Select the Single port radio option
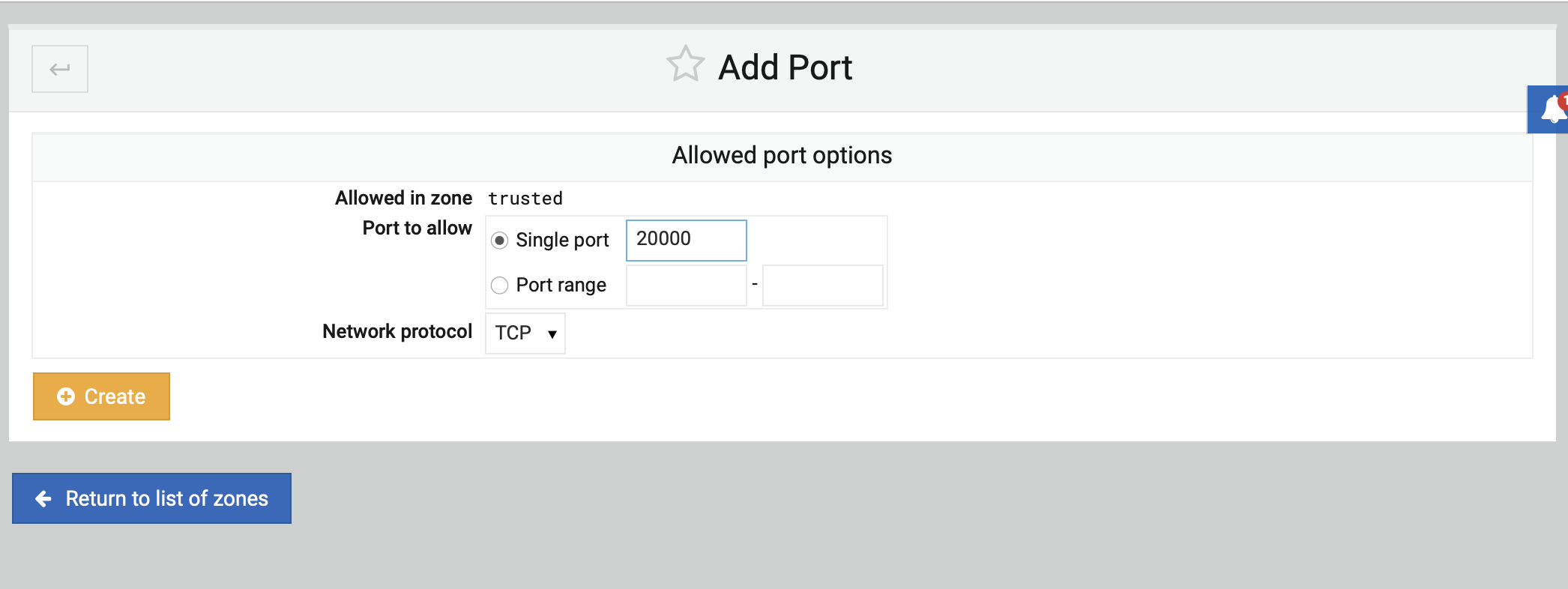This screenshot has height=589, width=1568. 499,241
